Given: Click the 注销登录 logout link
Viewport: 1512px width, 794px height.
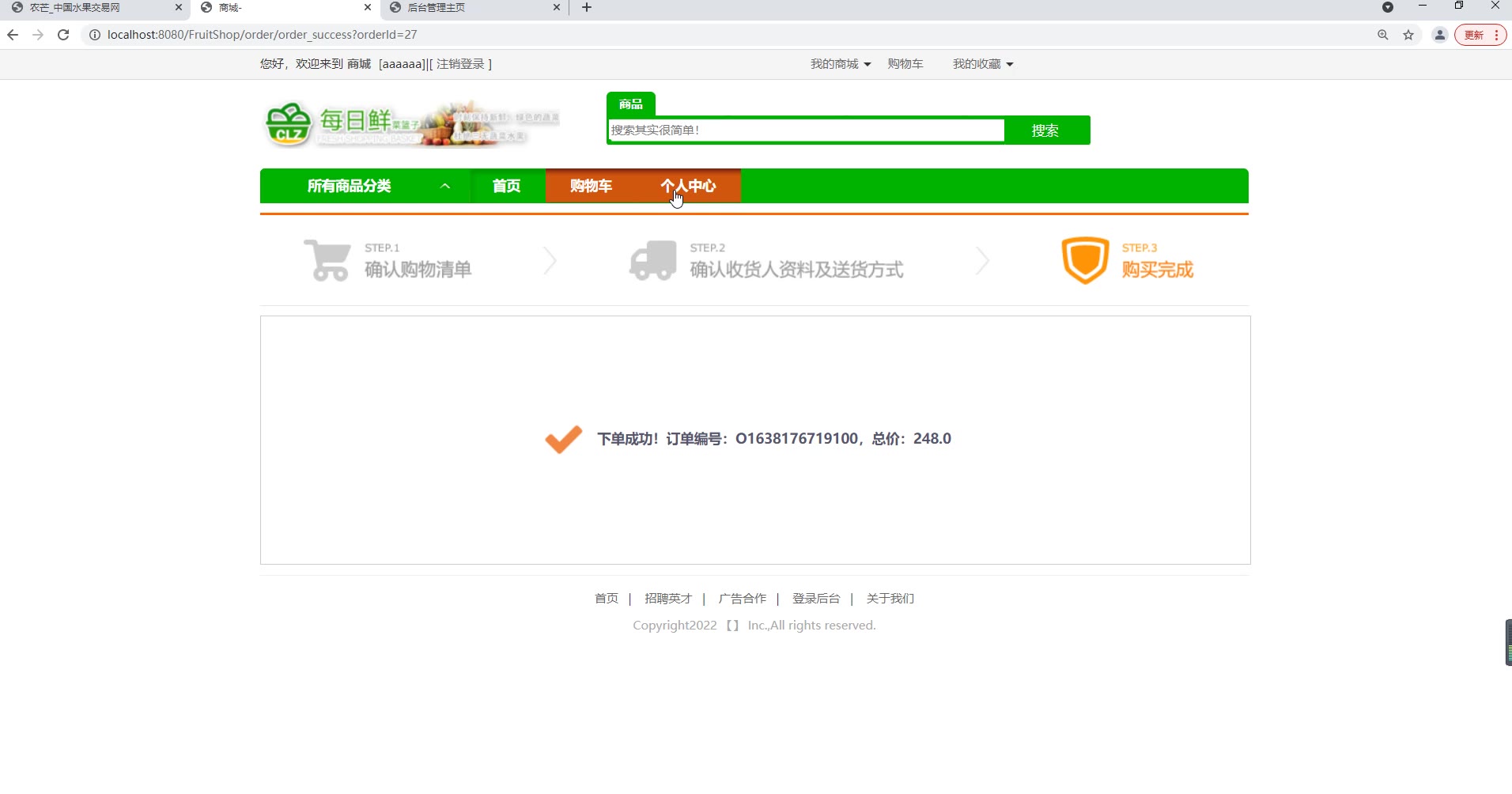Looking at the screenshot, I should tap(460, 64).
